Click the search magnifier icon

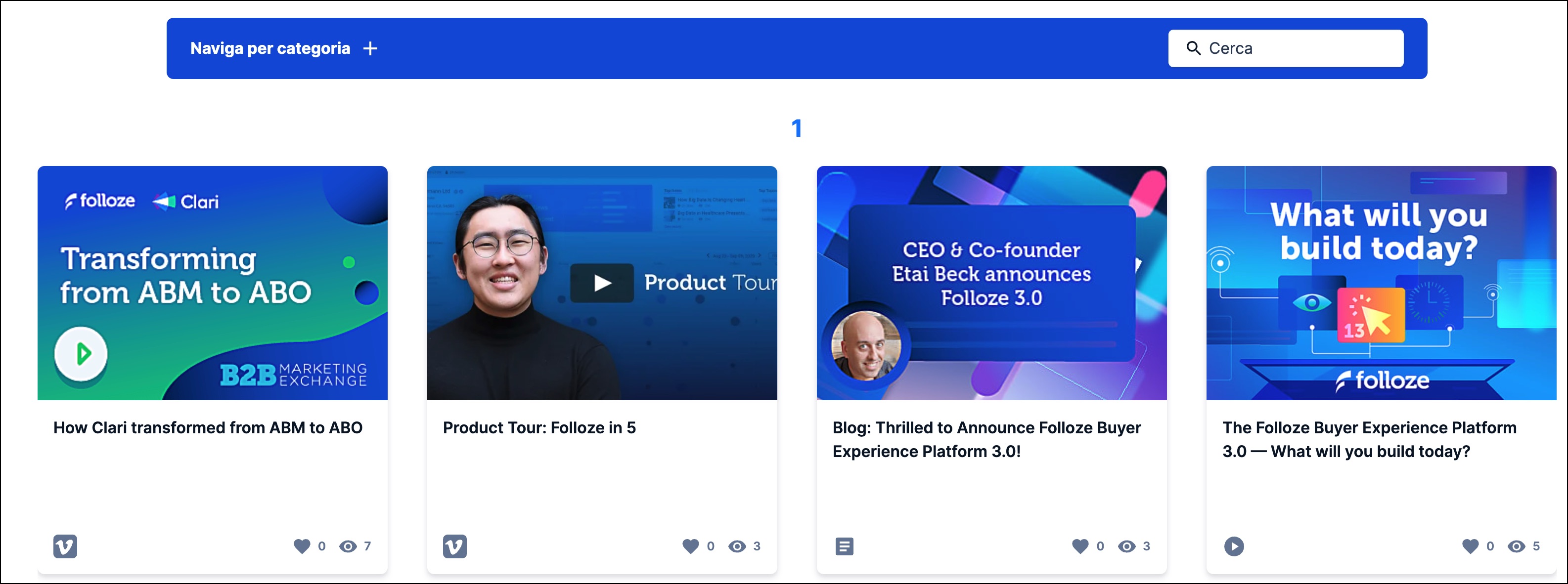click(1193, 48)
